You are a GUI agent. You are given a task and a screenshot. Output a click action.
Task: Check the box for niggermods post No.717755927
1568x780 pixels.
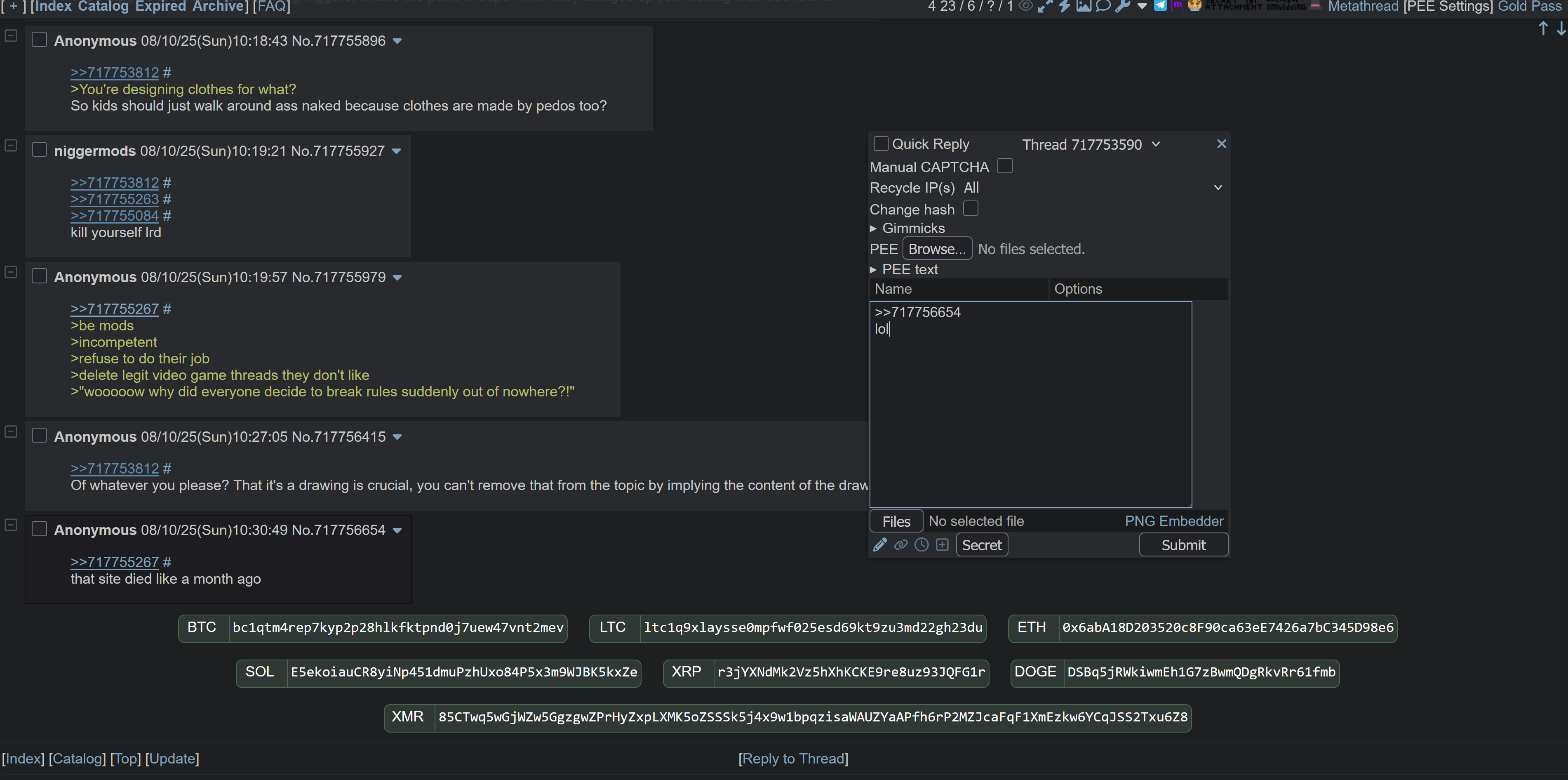click(x=40, y=150)
